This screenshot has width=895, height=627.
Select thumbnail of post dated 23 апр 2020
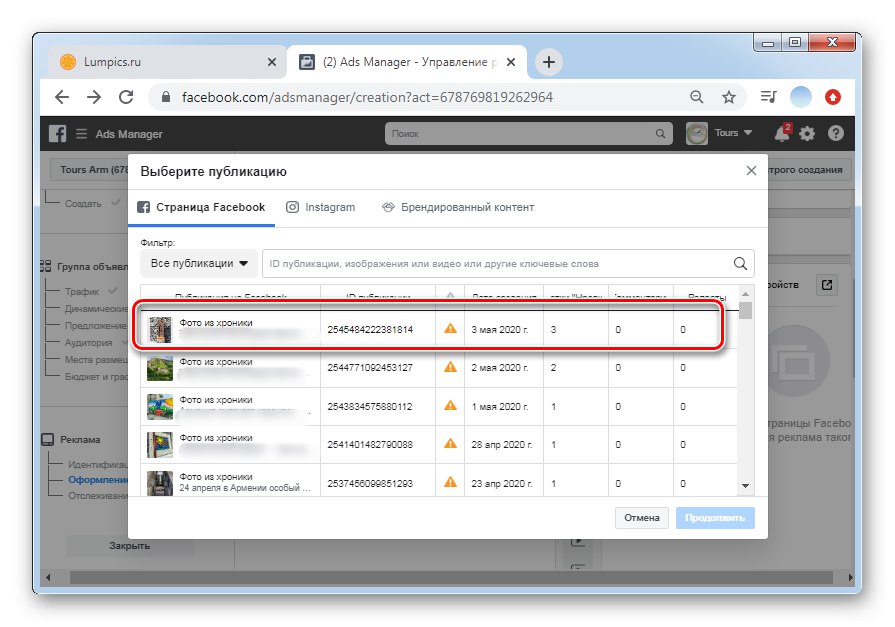pos(160,483)
